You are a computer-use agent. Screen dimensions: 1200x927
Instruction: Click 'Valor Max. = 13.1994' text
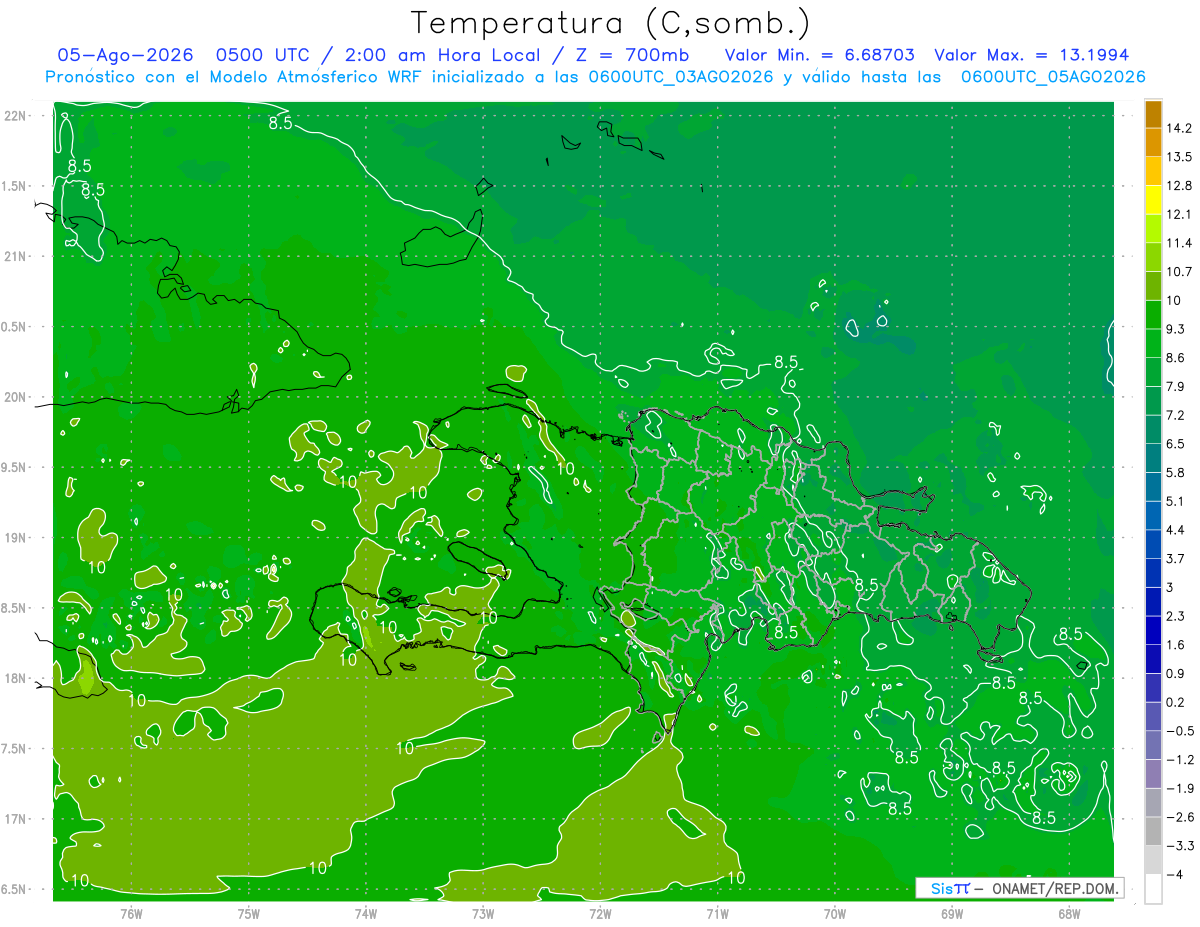pos(1032,56)
